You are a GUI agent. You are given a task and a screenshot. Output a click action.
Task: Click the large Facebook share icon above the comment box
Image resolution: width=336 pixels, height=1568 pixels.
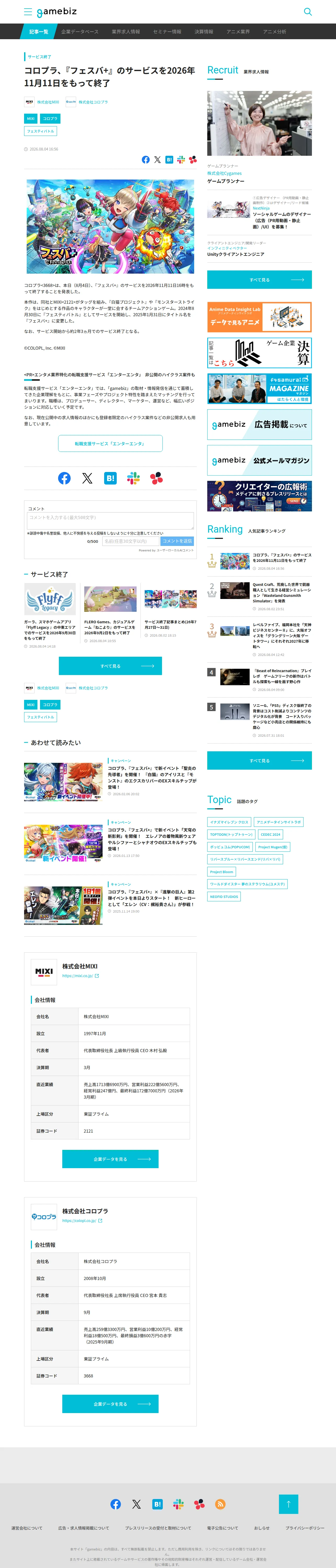pyautogui.click(x=64, y=479)
